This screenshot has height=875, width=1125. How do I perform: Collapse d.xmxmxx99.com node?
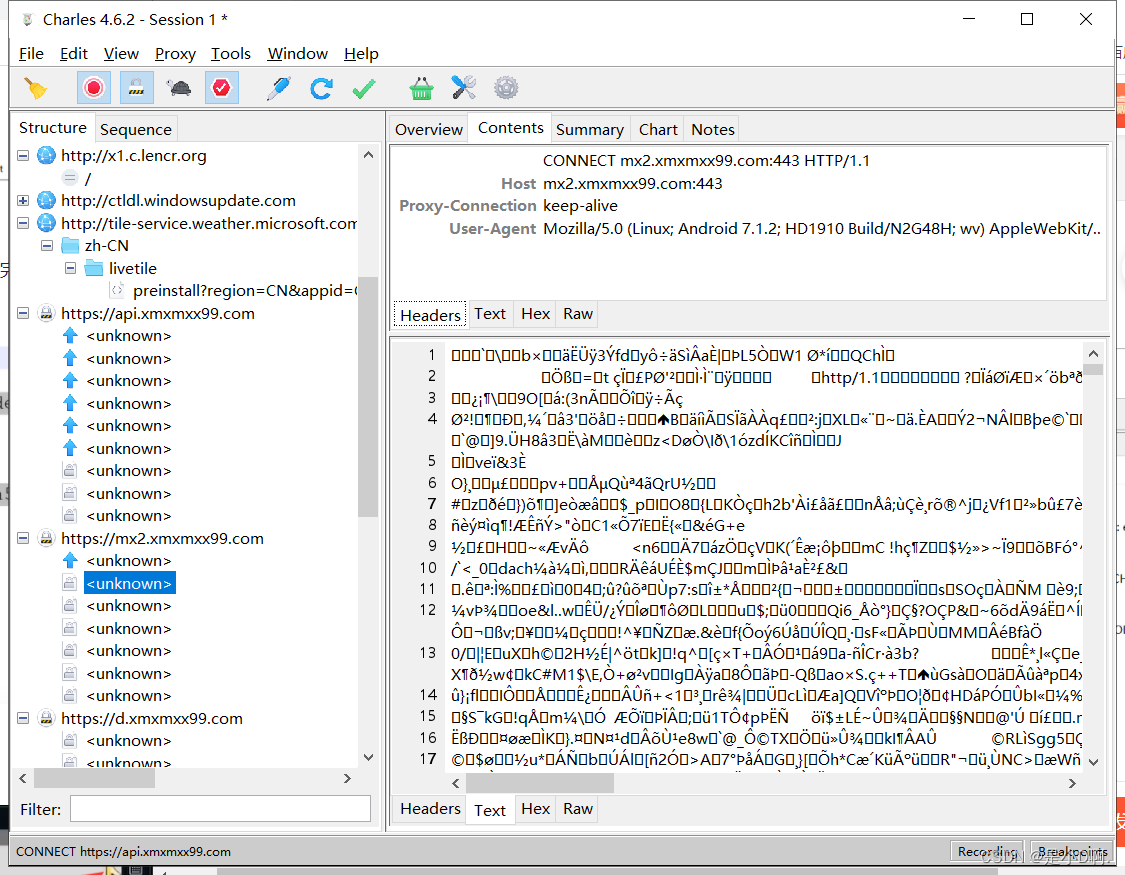click(x=23, y=718)
